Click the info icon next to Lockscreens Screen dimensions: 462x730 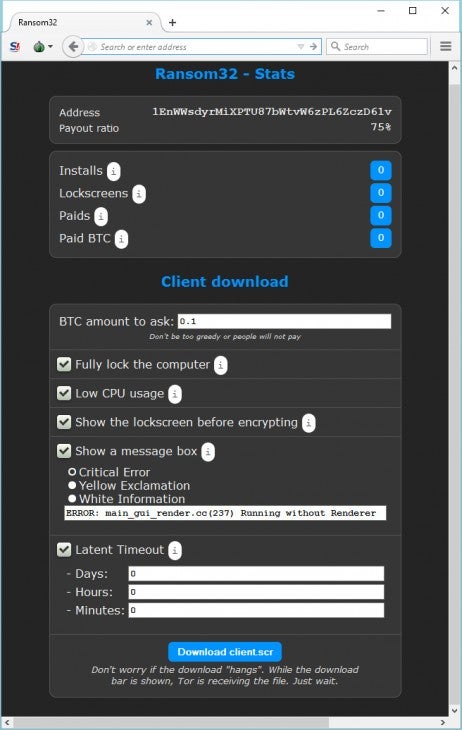[139, 194]
